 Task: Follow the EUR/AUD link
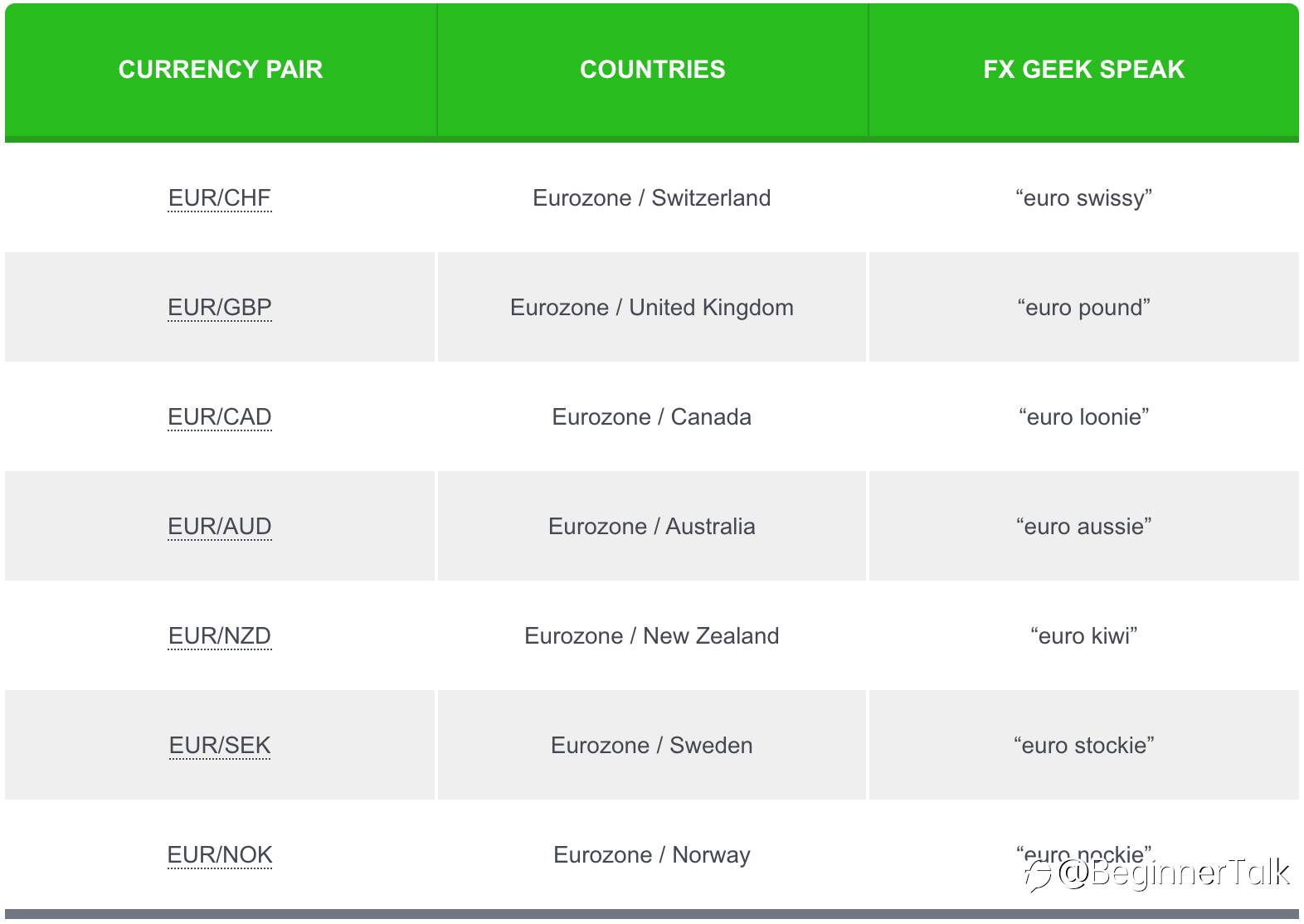click(220, 527)
